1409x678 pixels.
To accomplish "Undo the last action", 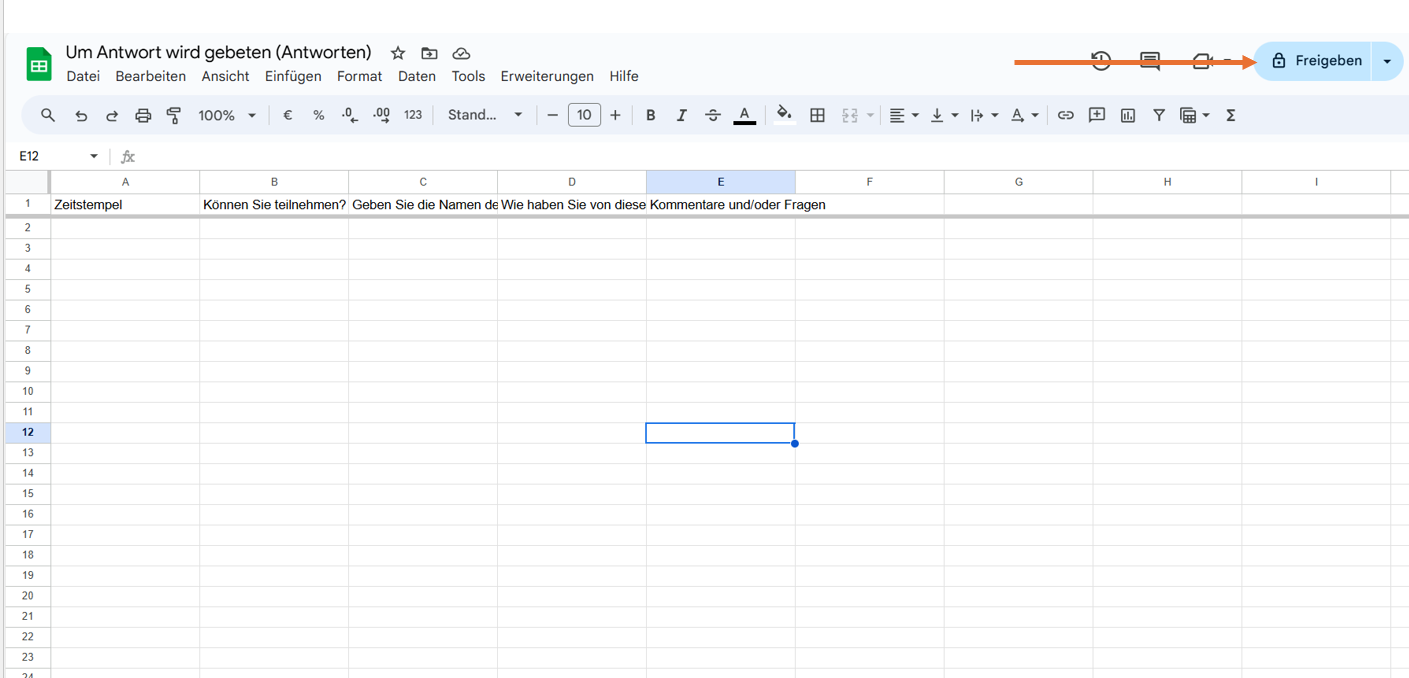I will pos(81,115).
